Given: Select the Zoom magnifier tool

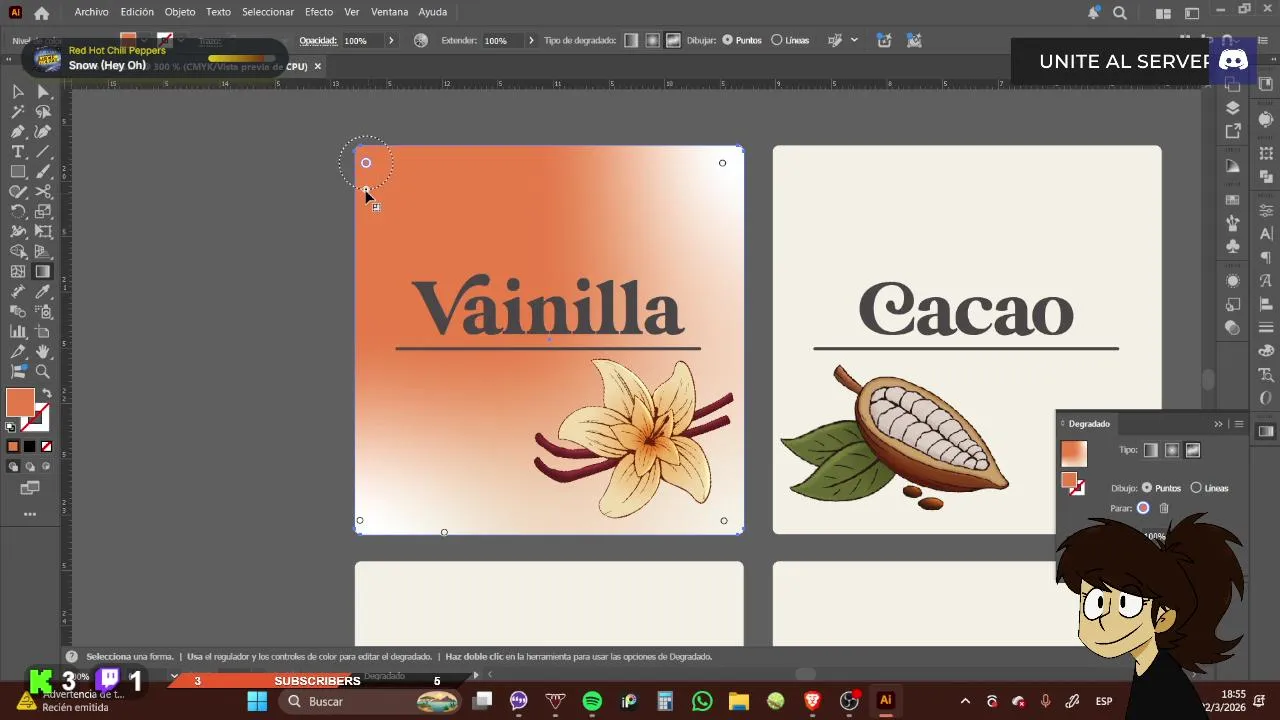Looking at the screenshot, I should click(43, 372).
